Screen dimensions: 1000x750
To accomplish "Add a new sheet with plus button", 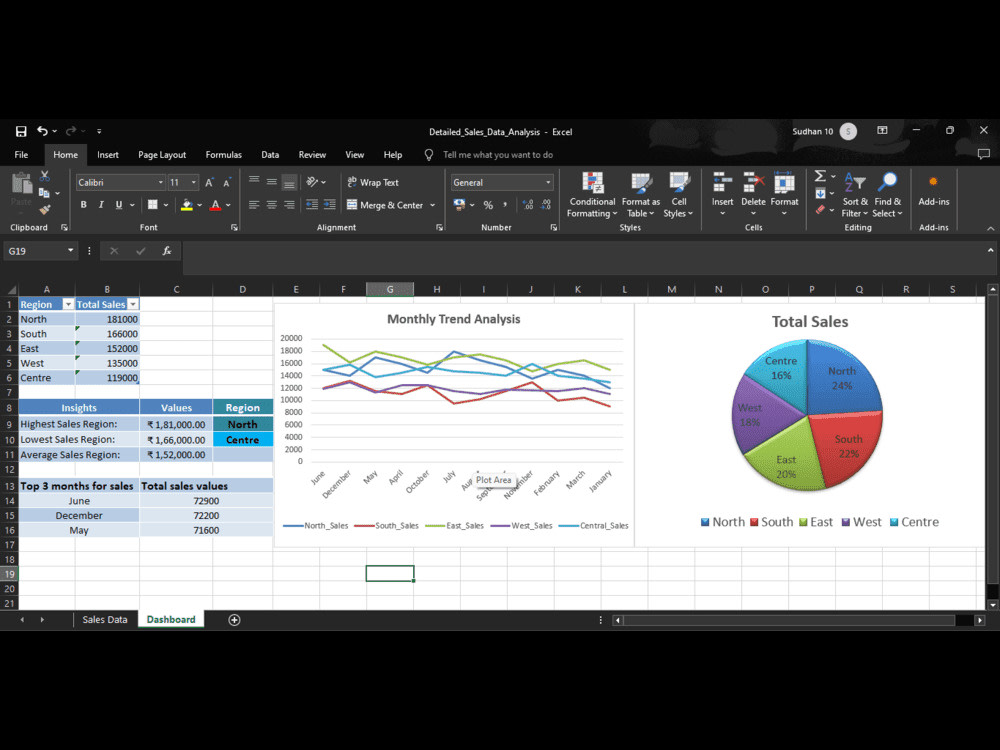I will point(234,620).
